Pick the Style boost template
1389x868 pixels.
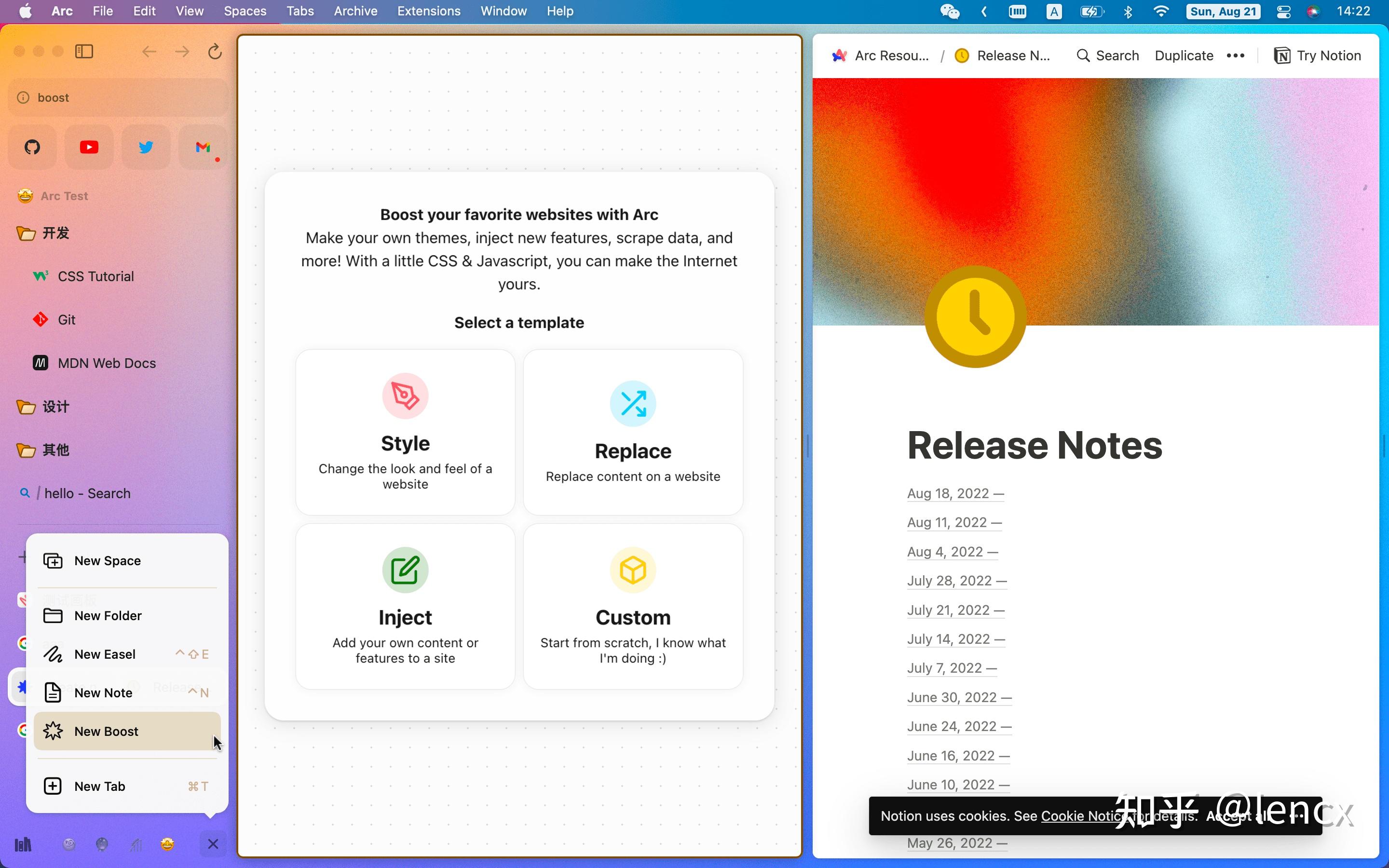(x=405, y=432)
